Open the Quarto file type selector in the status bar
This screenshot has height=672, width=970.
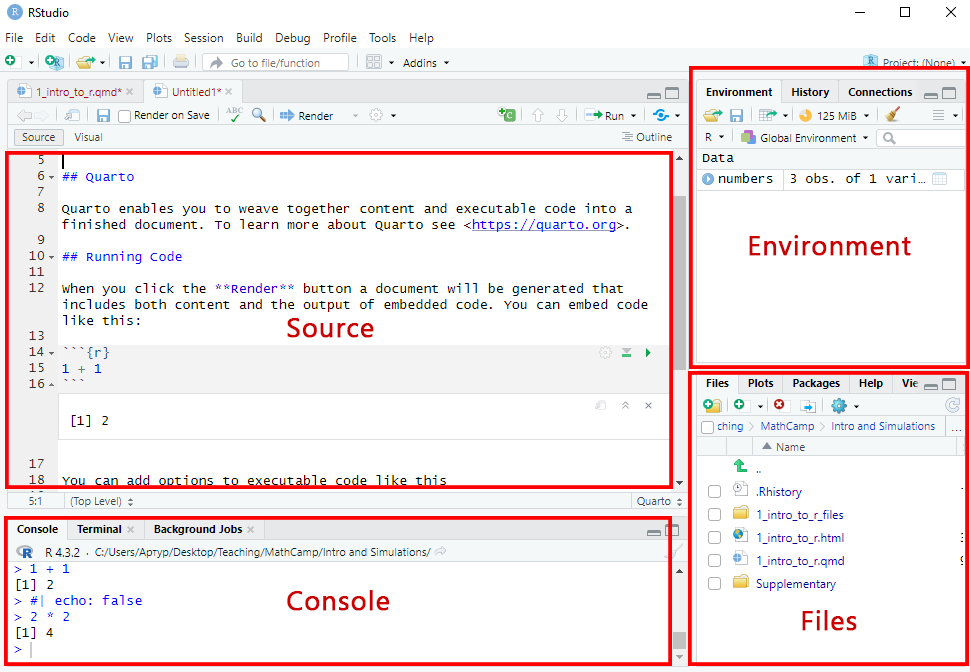pos(659,501)
